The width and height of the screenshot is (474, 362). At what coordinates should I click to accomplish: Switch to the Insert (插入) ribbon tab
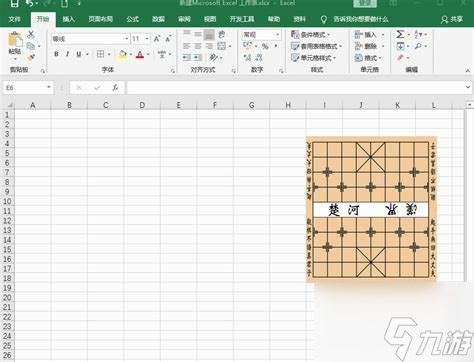[x=69, y=19]
